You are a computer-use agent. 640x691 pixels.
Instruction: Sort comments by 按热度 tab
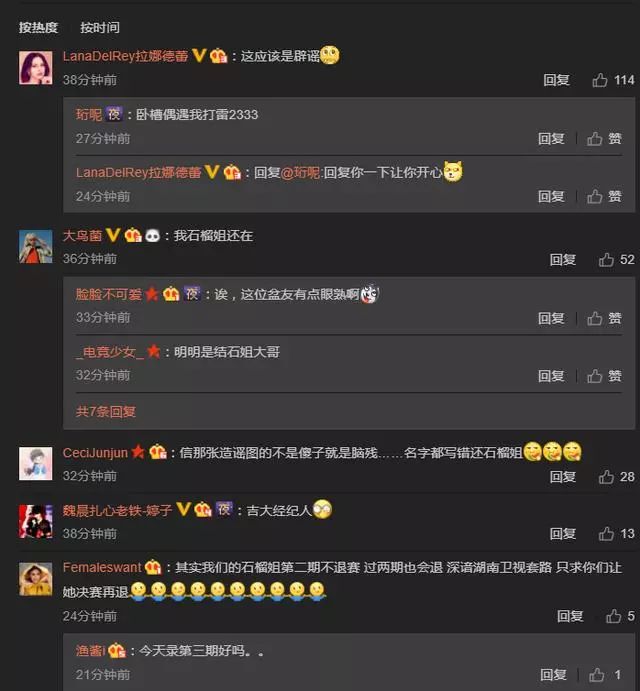tap(38, 27)
